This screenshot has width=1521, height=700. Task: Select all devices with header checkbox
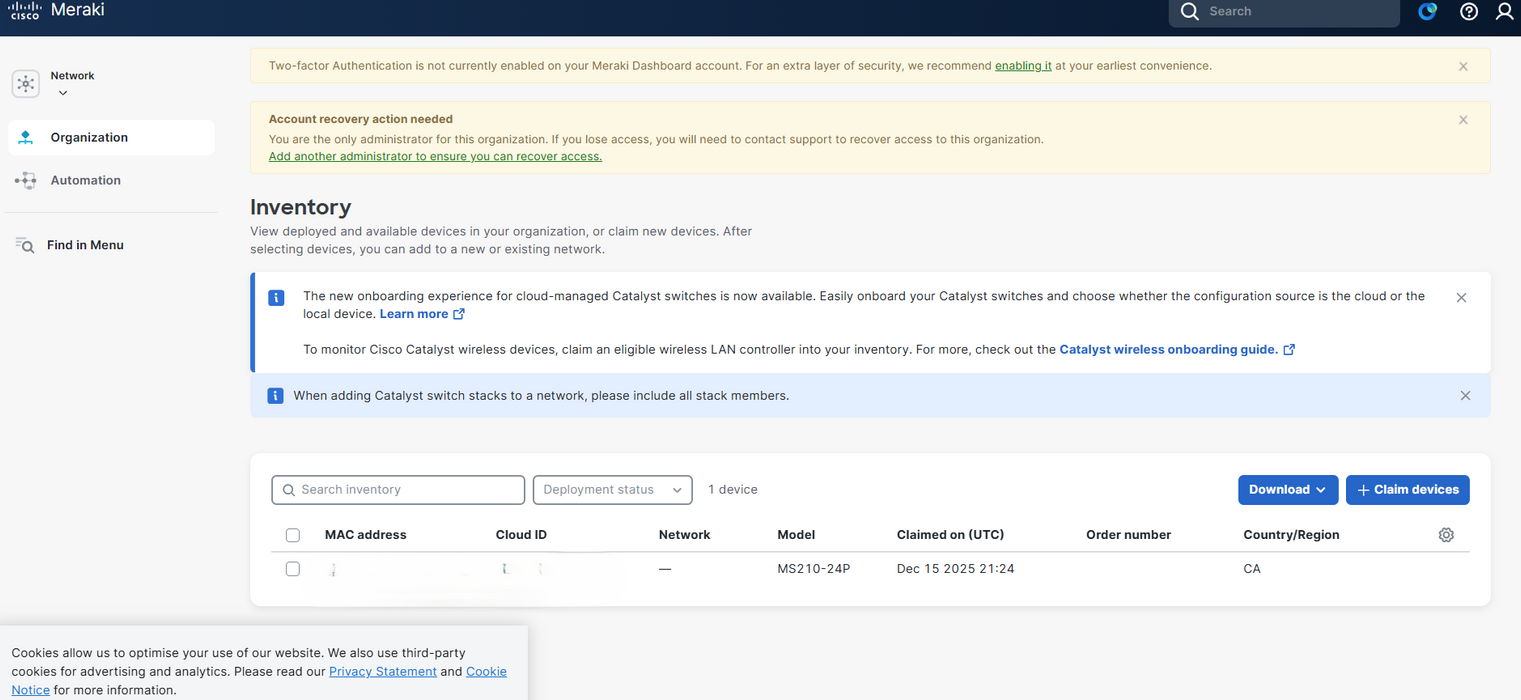click(293, 535)
